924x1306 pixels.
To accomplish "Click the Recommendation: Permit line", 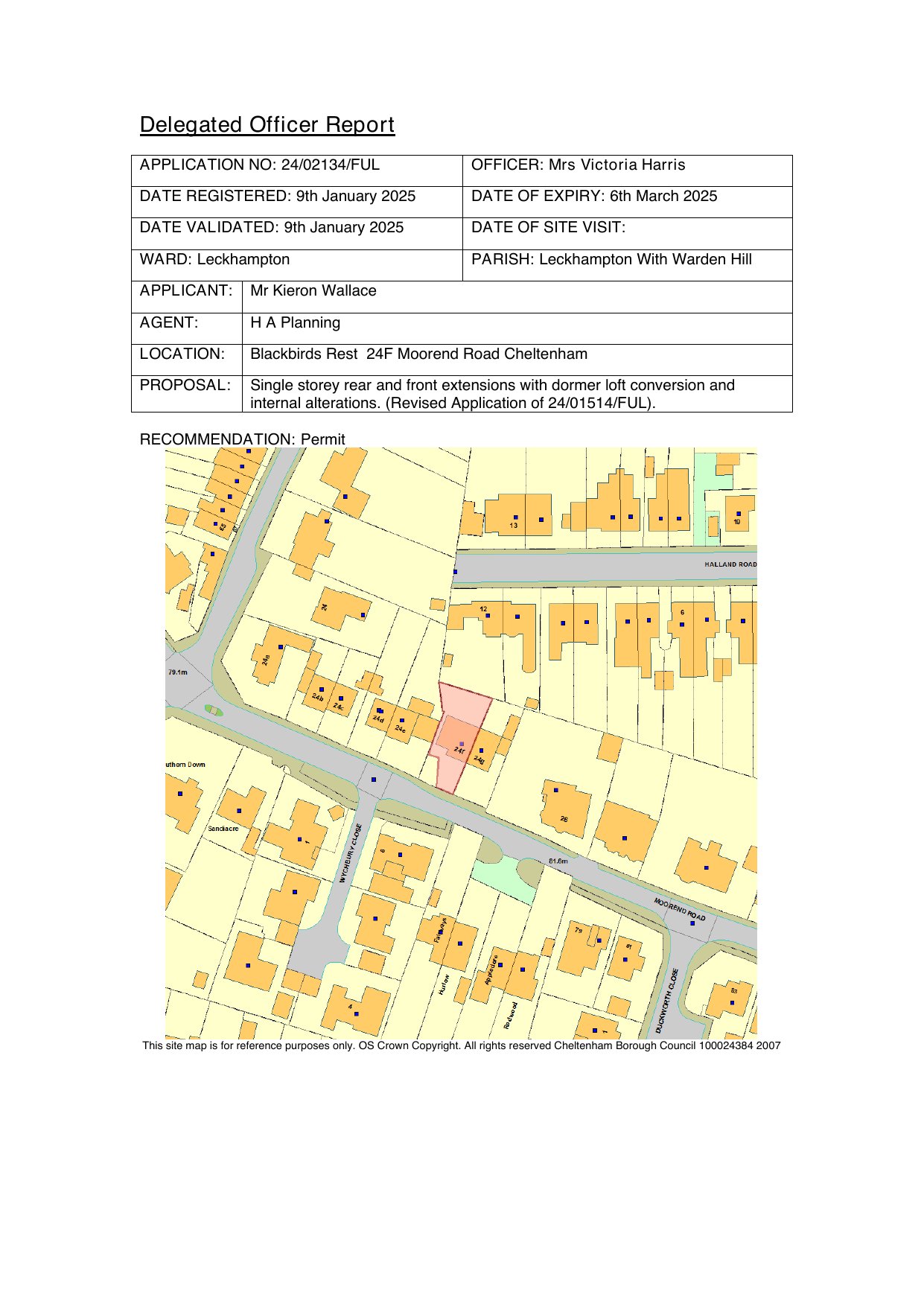I will pos(242,439).
